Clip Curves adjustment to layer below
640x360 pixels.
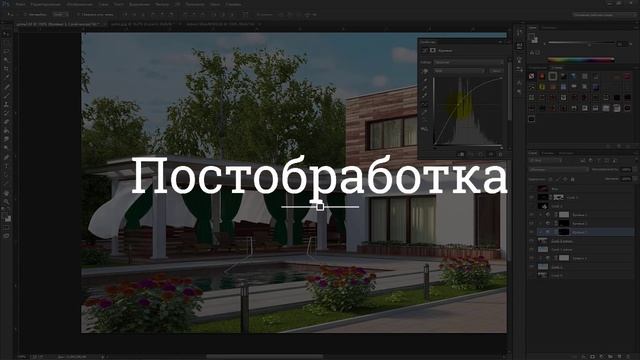coord(461,154)
